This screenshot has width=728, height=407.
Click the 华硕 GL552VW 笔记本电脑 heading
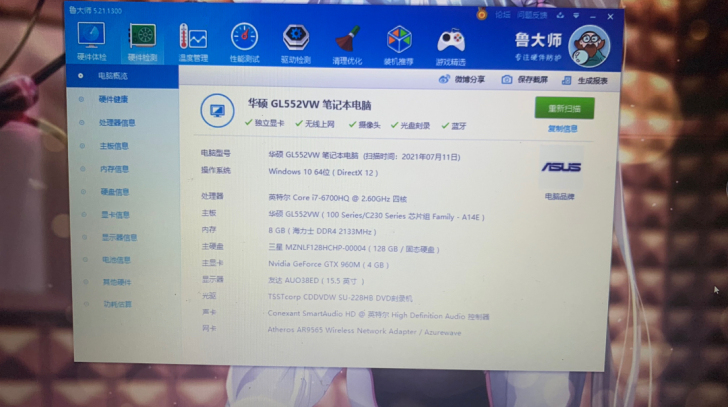[309, 104]
